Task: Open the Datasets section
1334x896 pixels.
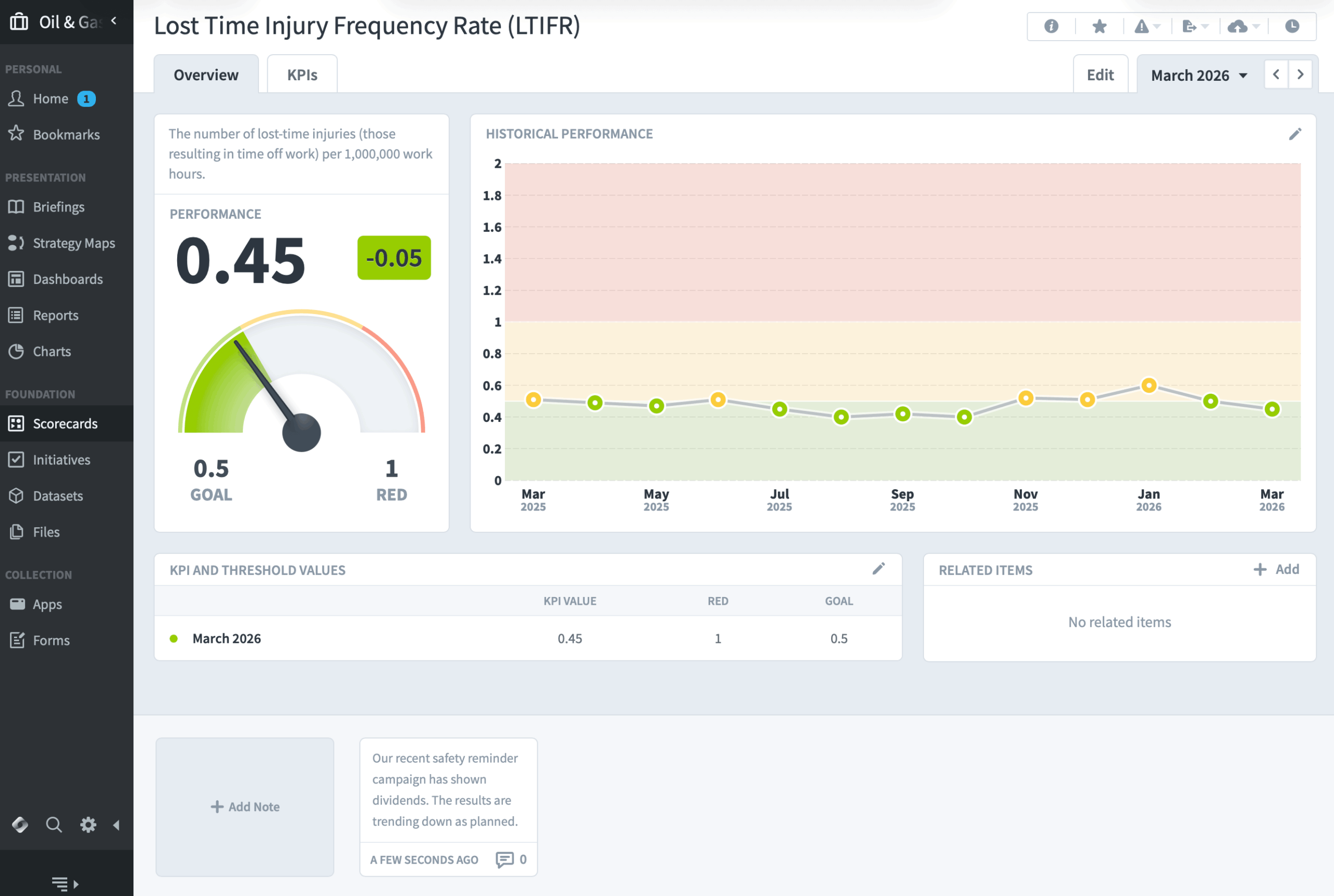Action: (58, 495)
